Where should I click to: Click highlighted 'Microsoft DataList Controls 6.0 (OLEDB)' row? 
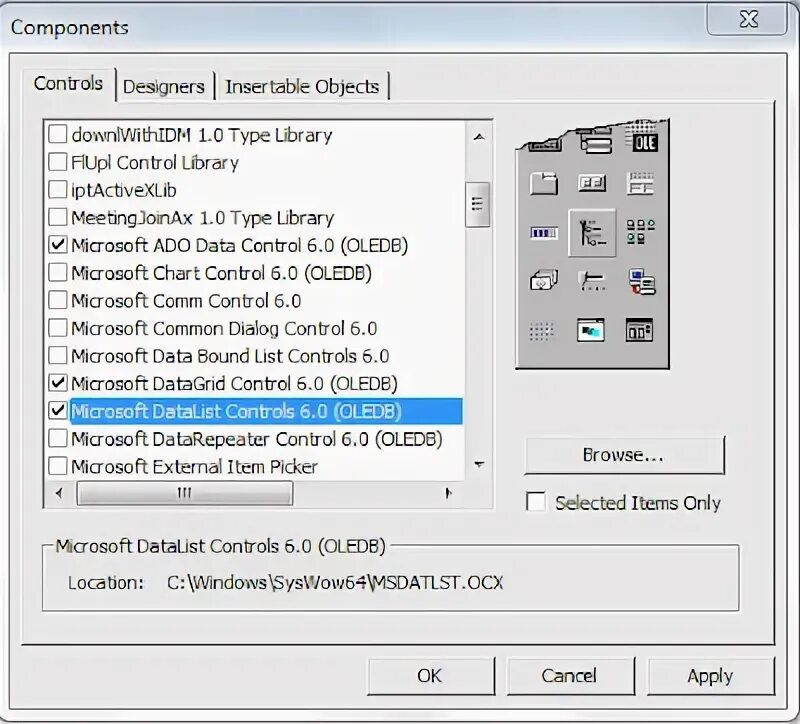point(266,411)
